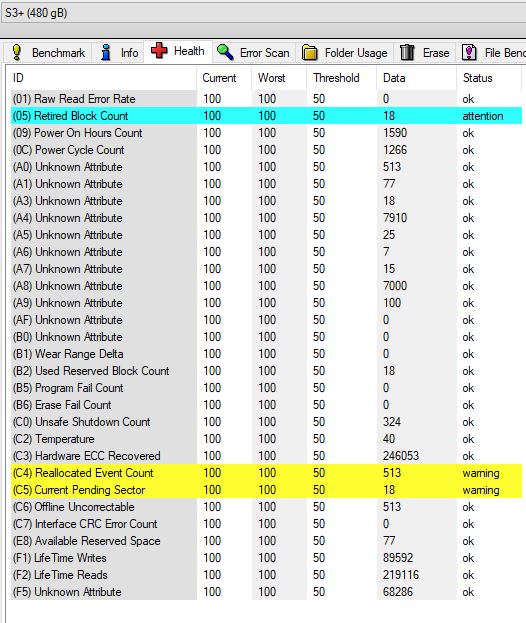Select the (AF) Unknown Attribute row
This screenshot has height=623, width=526.
(266, 320)
